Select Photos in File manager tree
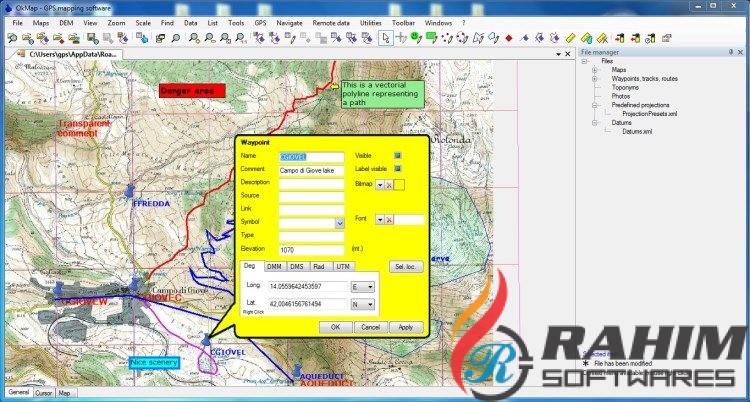This screenshot has height=402, width=750. [621, 96]
